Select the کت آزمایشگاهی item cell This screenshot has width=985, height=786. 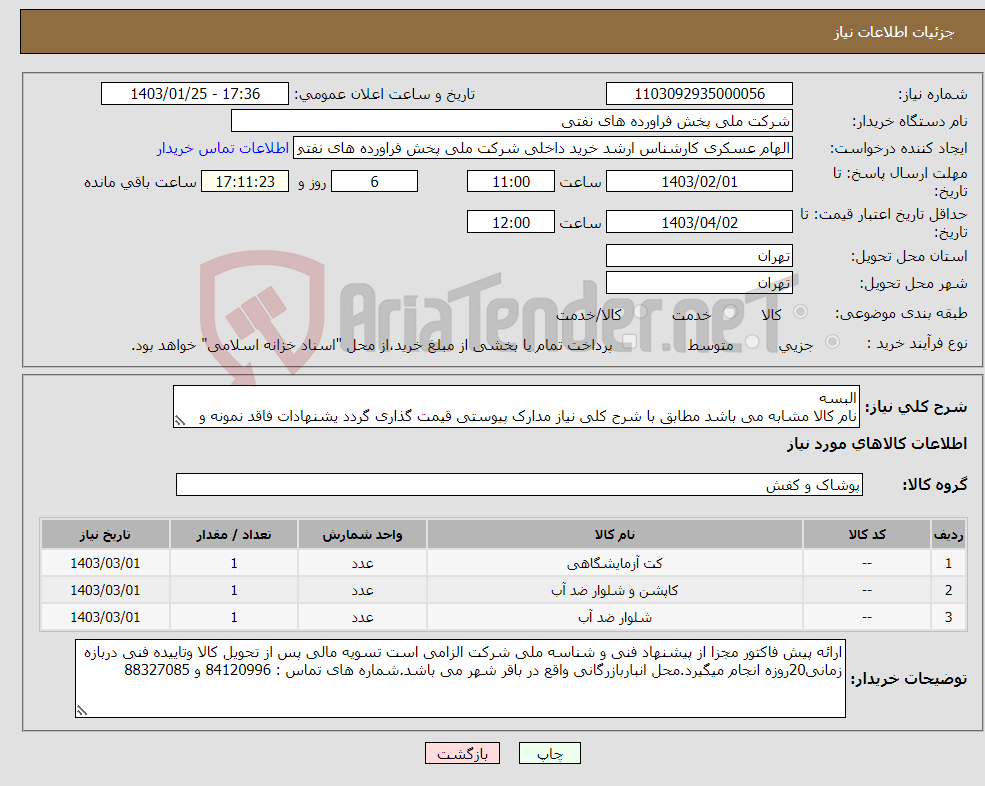[x=614, y=564]
